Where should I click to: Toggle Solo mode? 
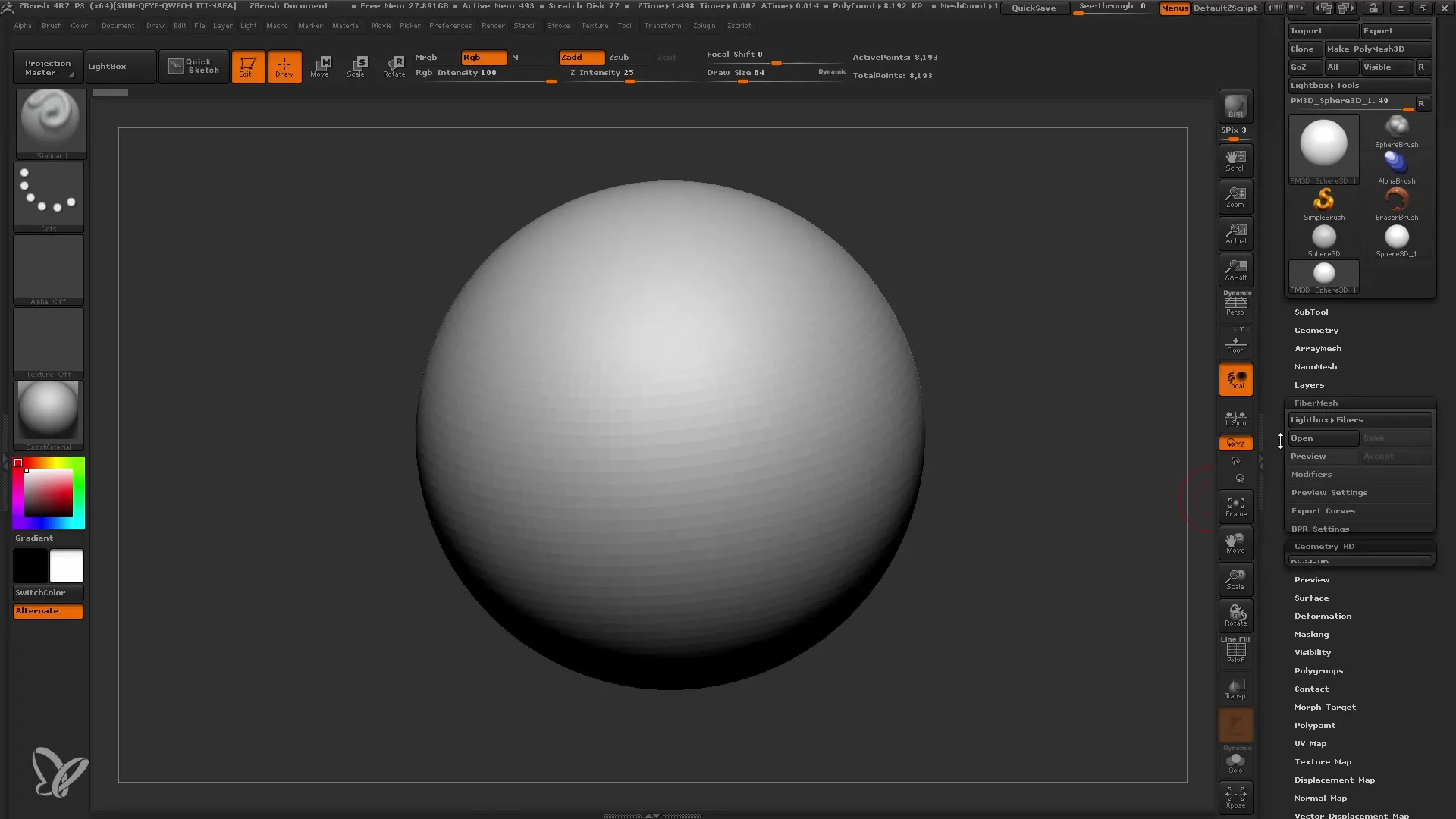(1235, 761)
